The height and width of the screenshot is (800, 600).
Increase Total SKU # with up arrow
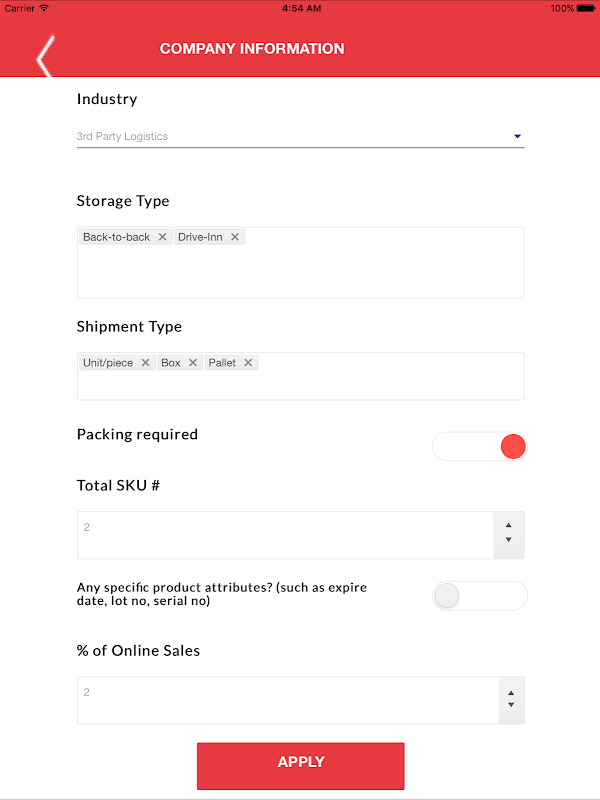tap(509, 525)
